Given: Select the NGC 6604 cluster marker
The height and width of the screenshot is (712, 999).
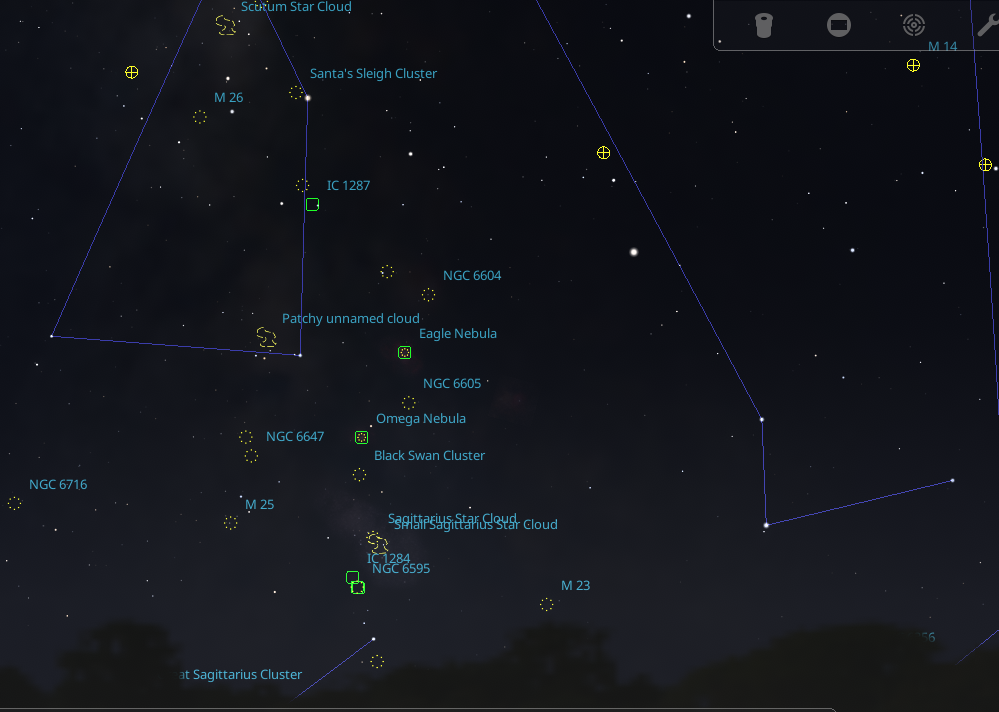Looking at the screenshot, I should coord(428,294).
